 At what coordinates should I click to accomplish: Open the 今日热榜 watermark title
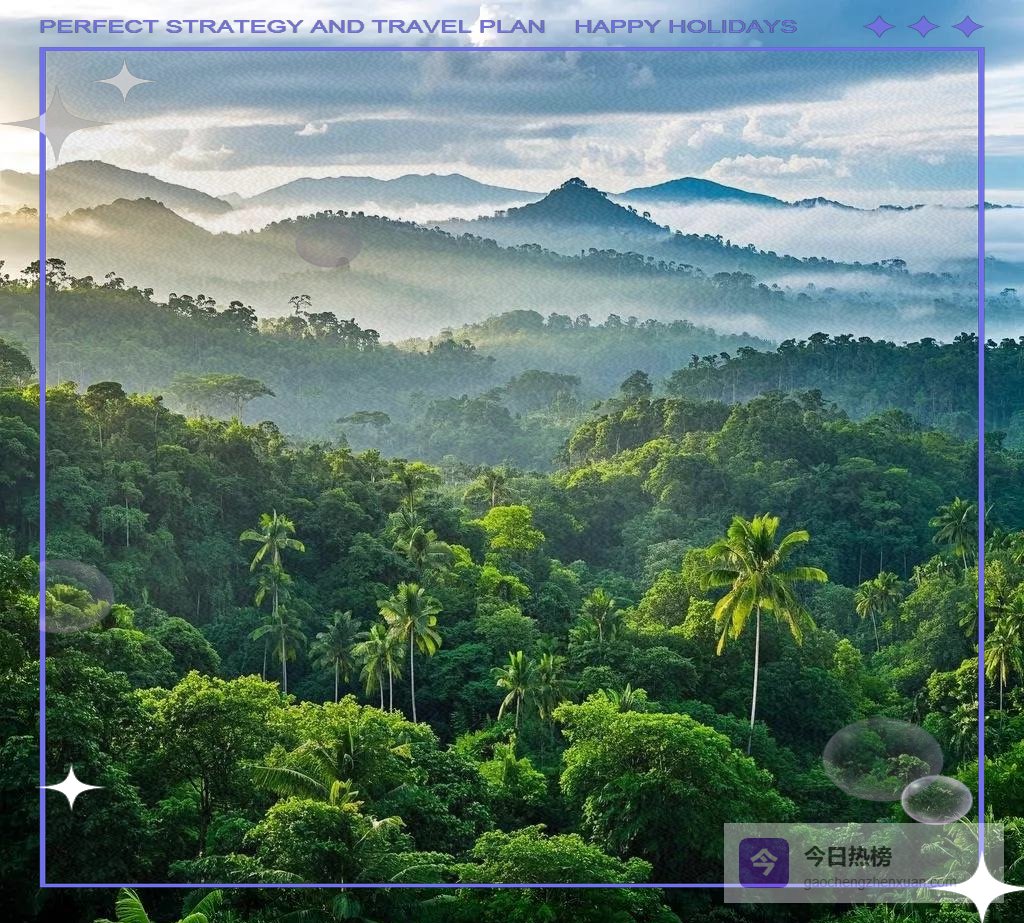pos(847,857)
